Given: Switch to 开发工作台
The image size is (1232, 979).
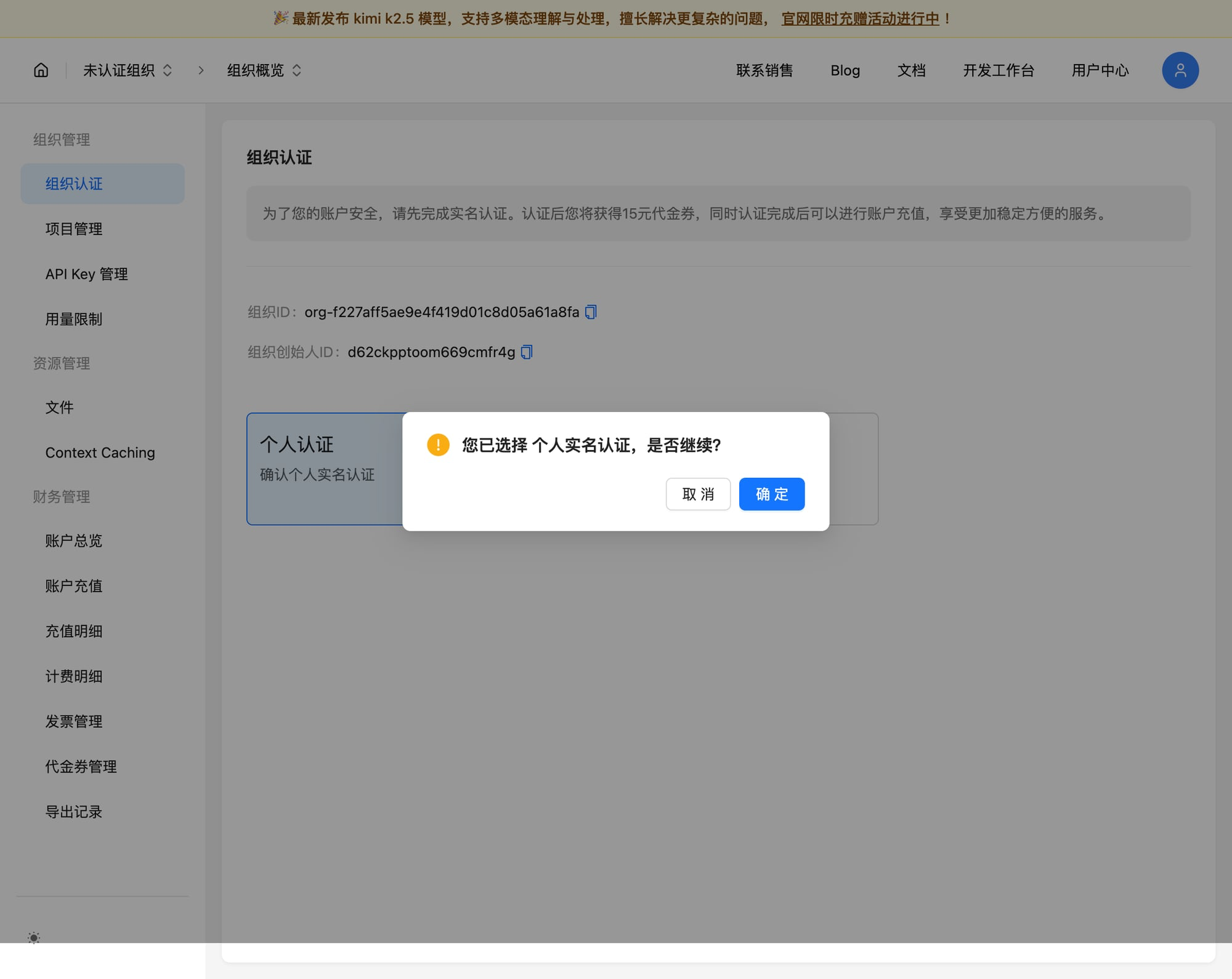Looking at the screenshot, I should (x=998, y=70).
